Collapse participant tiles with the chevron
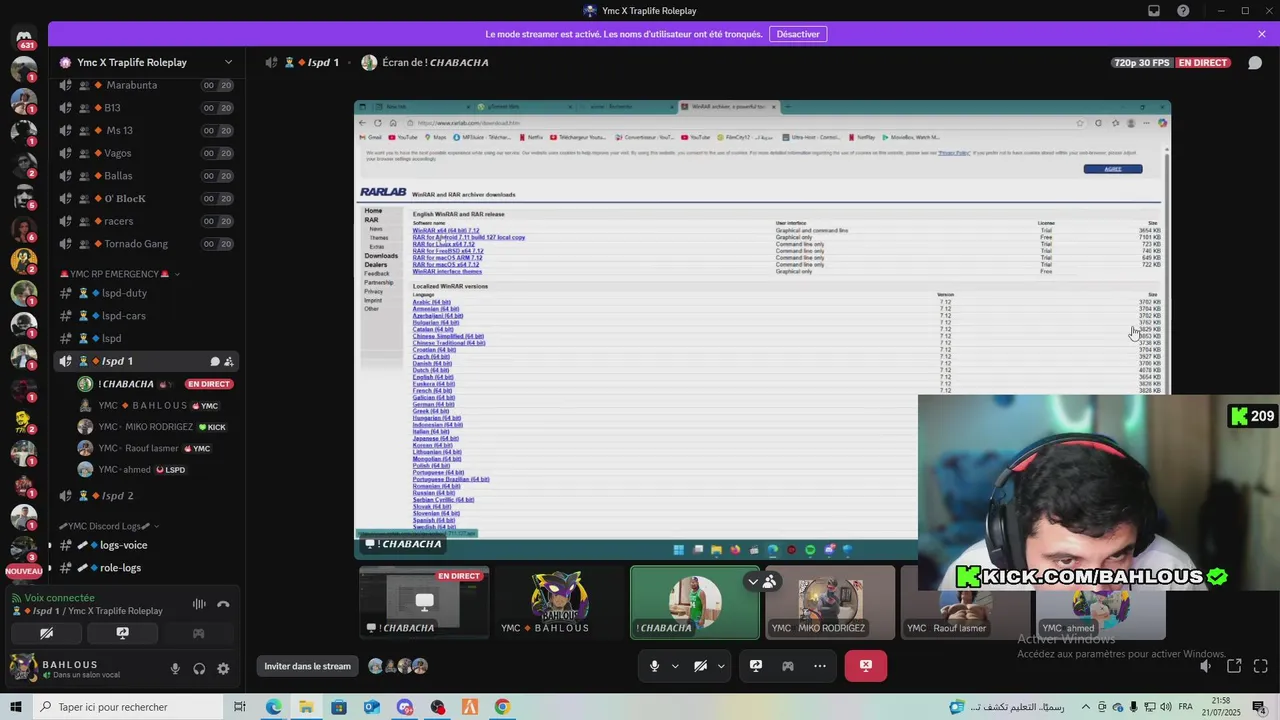 pyautogui.click(x=753, y=581)
